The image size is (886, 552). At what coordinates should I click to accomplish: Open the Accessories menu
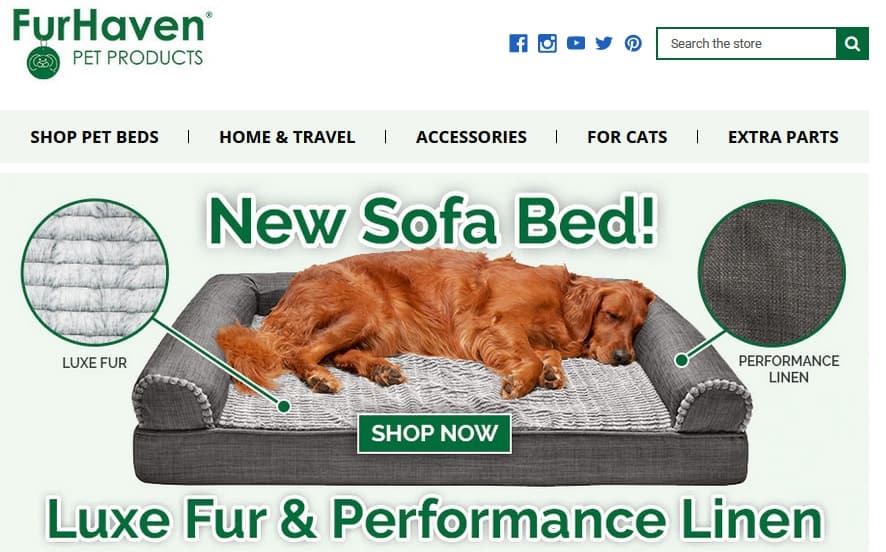pos(471,137)
